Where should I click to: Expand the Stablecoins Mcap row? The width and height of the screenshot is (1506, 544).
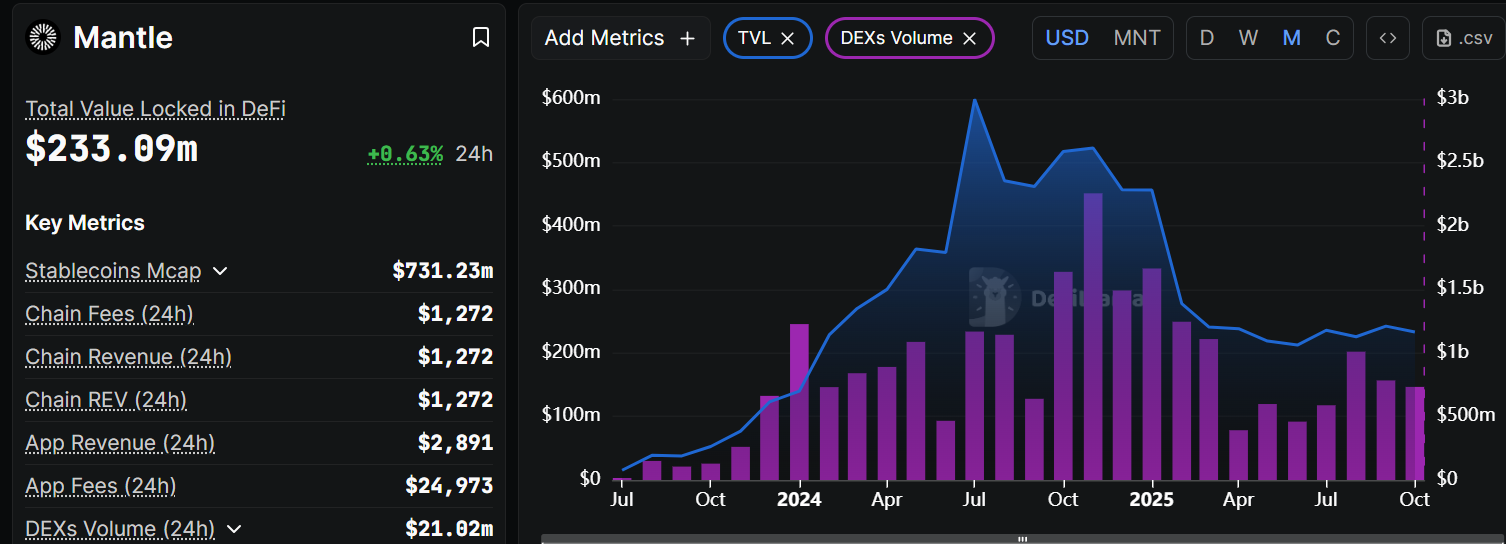[x=221, y=271]
